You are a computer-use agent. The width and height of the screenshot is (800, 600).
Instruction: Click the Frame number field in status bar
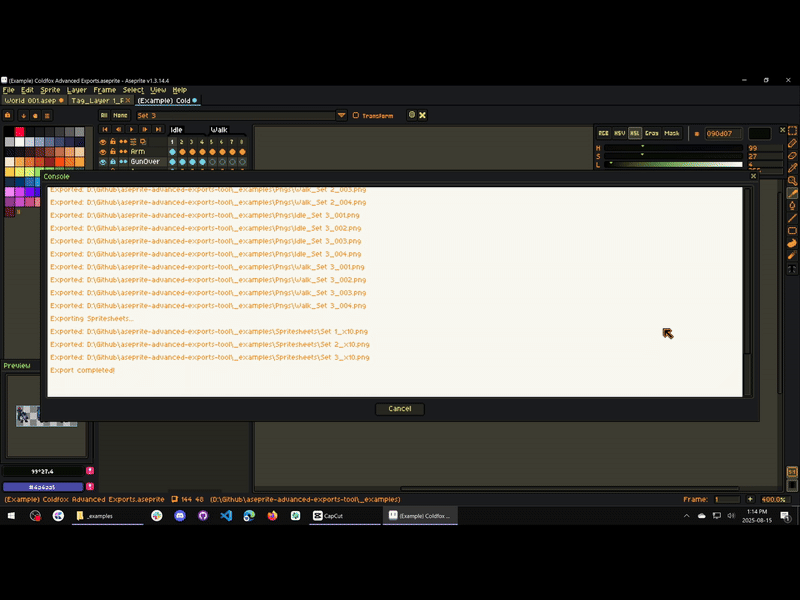click(x=727, y=499)
